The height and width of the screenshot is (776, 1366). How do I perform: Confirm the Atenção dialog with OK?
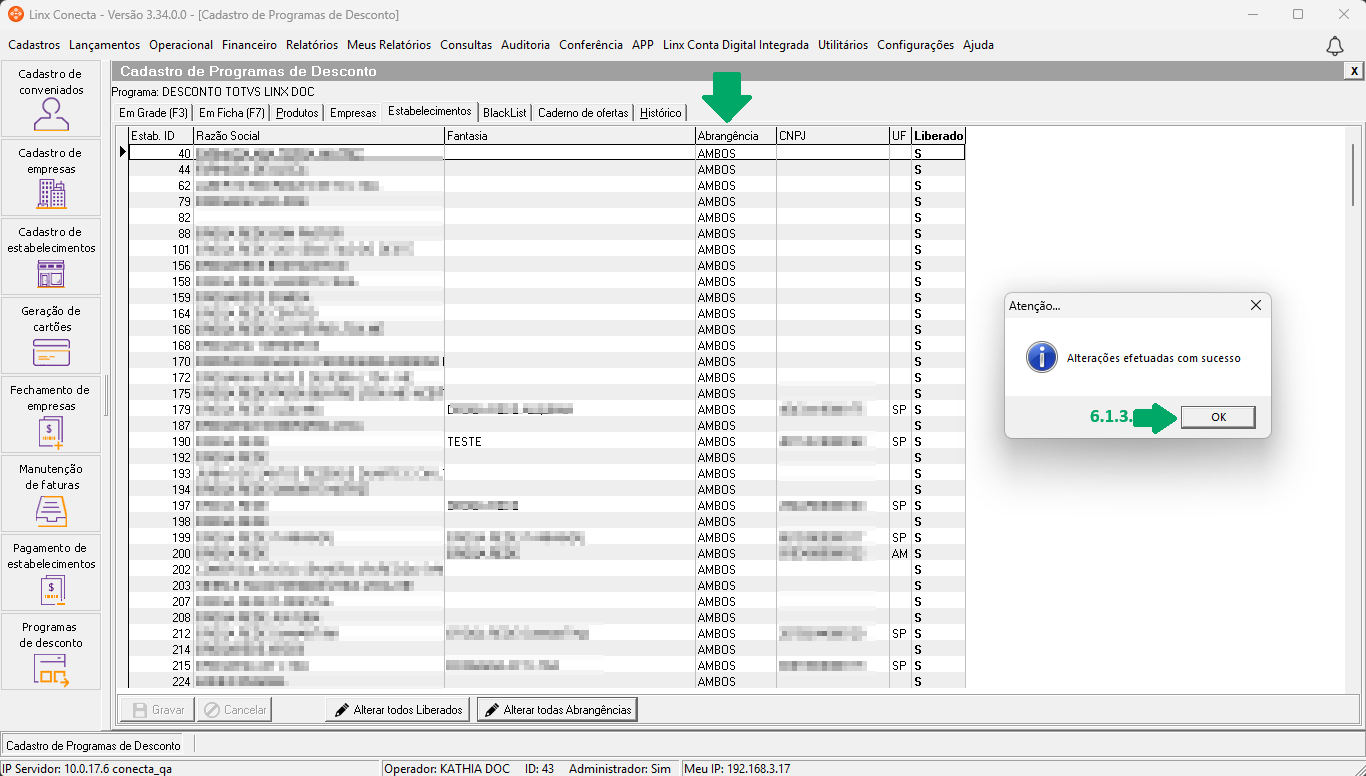tap(1218, 417)
